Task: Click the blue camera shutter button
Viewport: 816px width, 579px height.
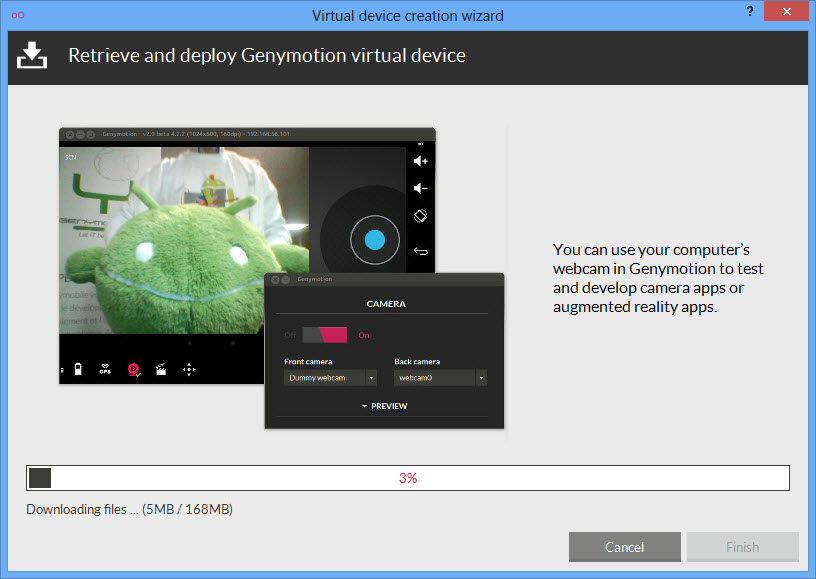Action: [375, 240]
